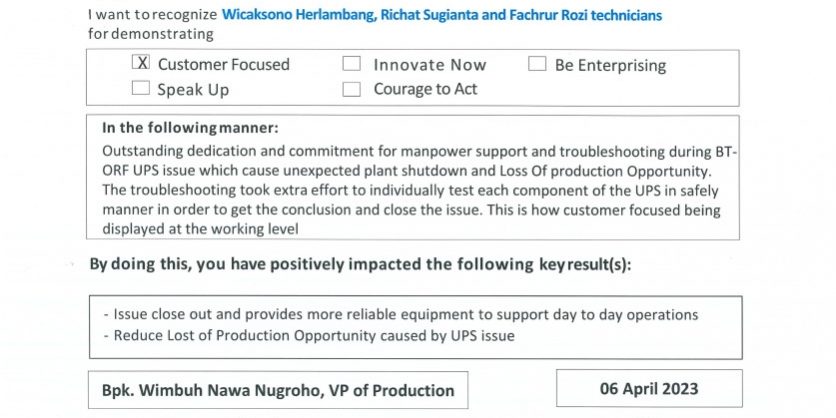Uncheck the Customer Focused checkbox

point(141,64)
